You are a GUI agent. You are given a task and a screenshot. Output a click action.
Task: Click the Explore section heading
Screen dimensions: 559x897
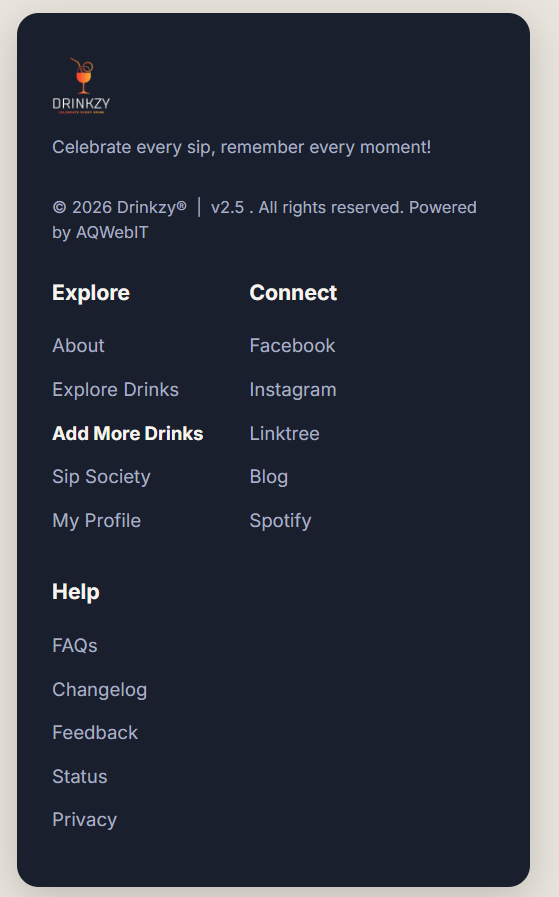click(91, 293)
